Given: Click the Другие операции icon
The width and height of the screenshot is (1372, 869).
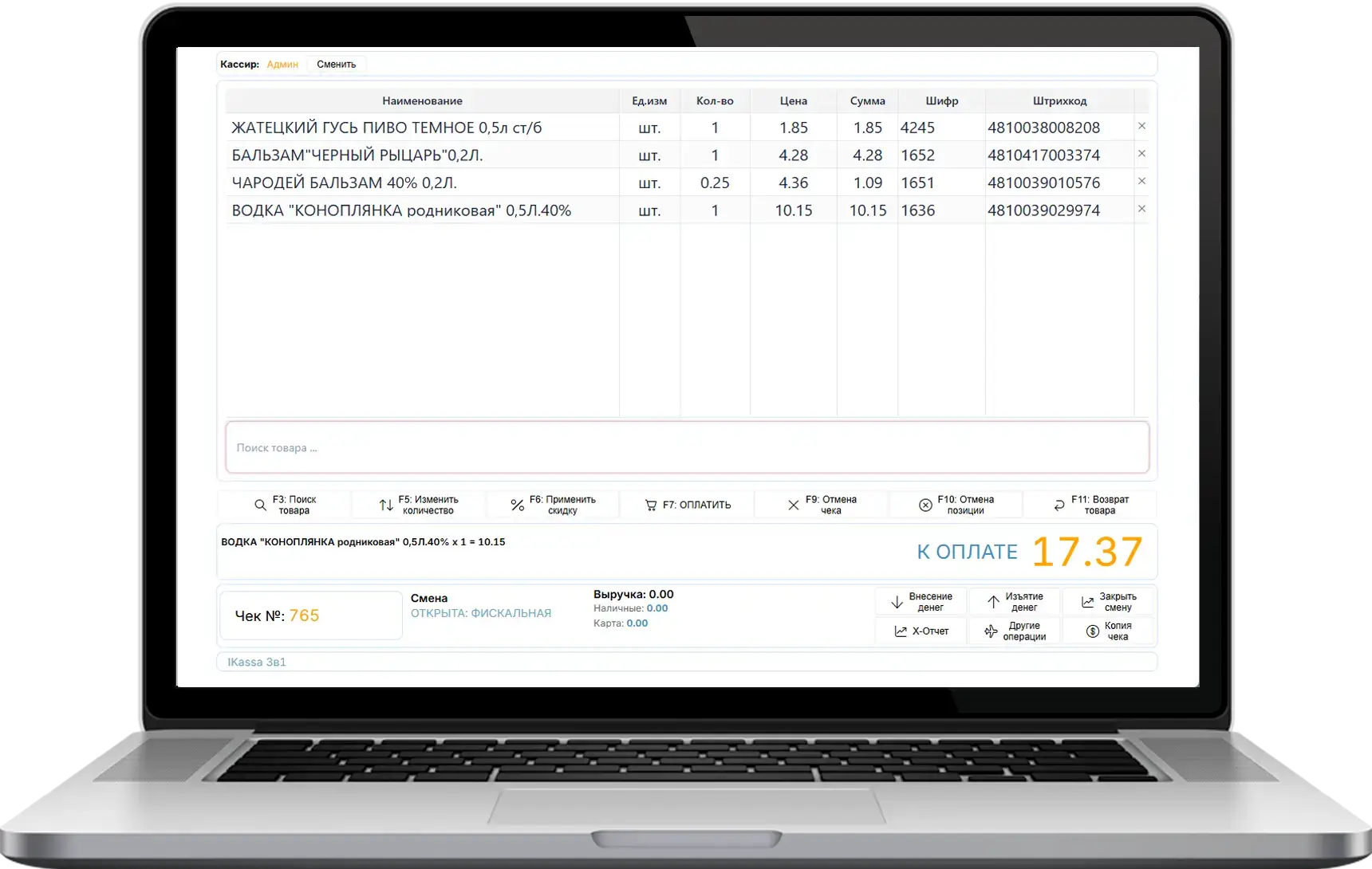Looking at the screenshot, I should (x=992, y=631).
